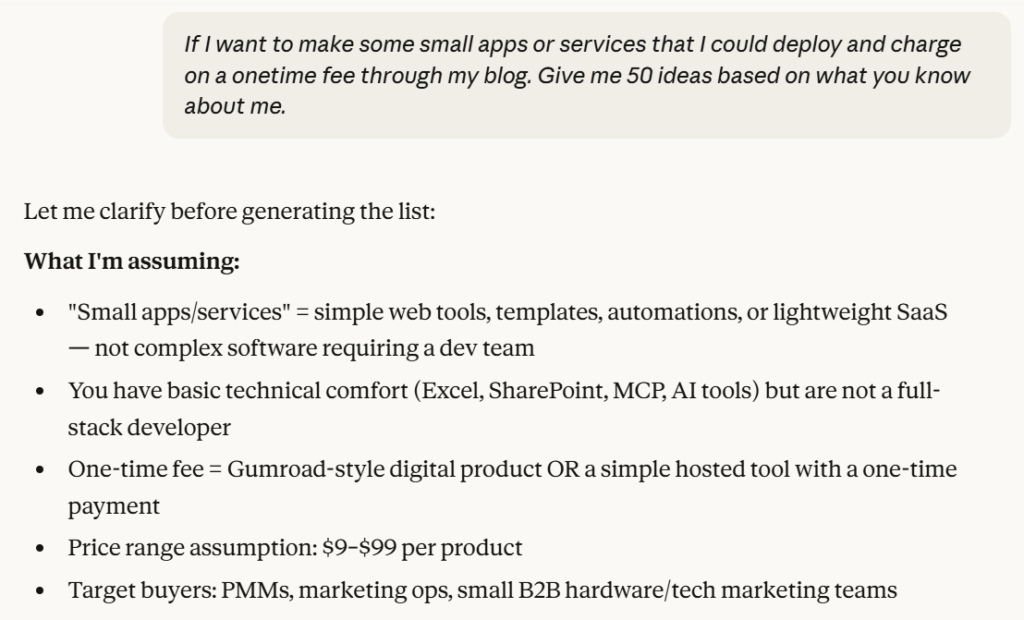Click the line "Let me clarify before generating"
The height and width of the screenshot is (620, 1024).
229,213
